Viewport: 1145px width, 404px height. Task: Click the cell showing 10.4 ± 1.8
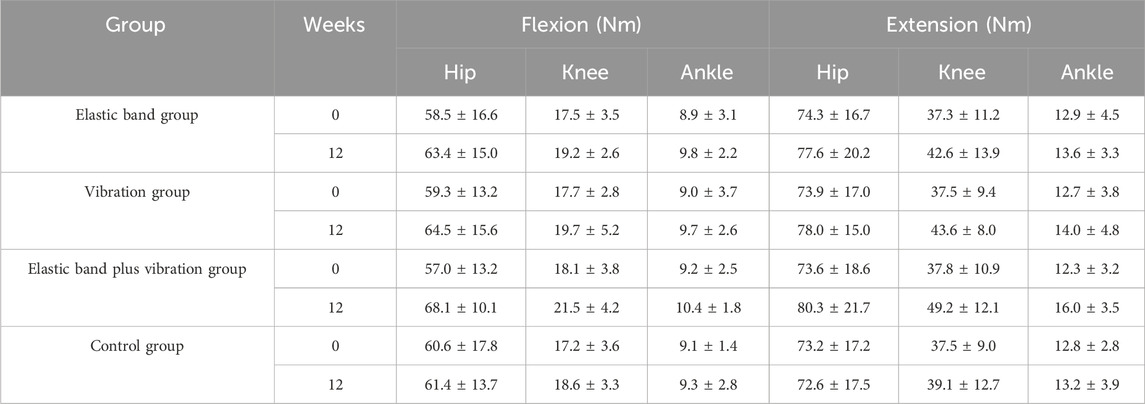pyautogui.click(x=707, y=308)
